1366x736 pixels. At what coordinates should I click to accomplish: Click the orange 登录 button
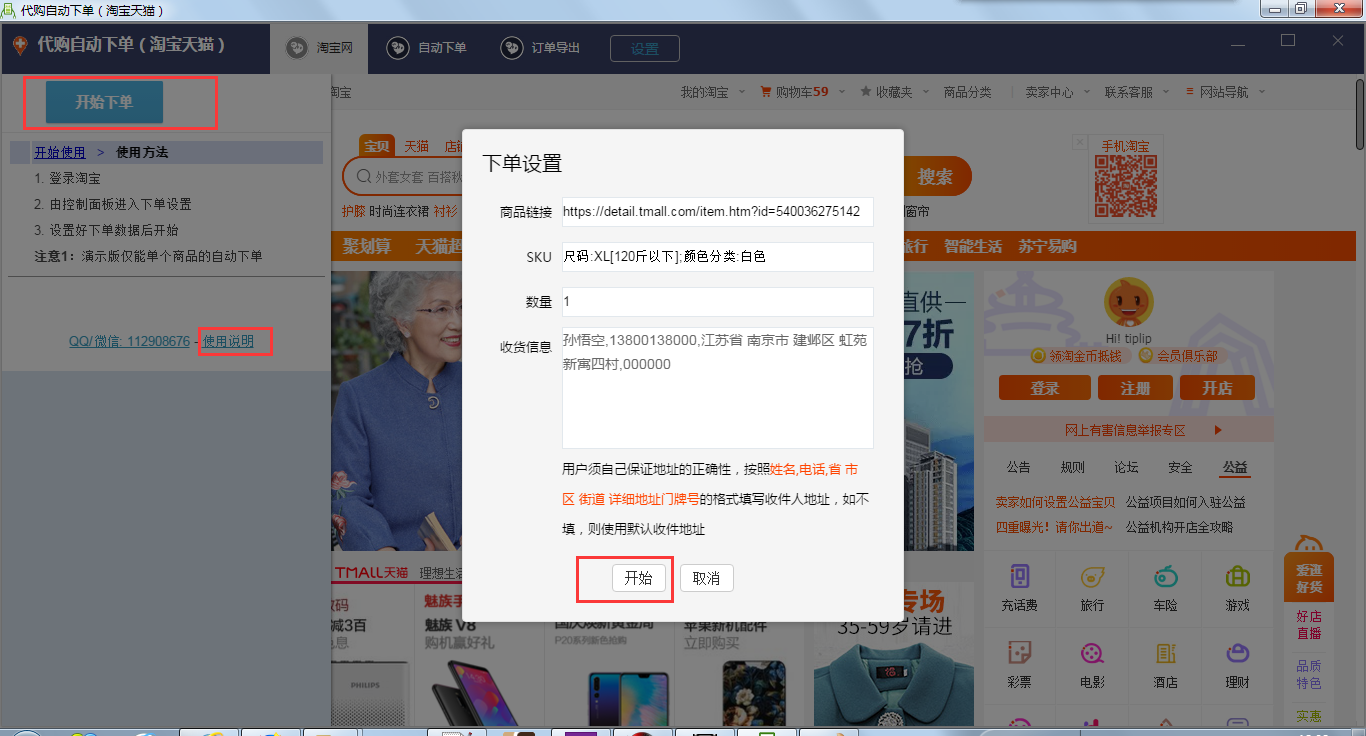point(1044,388)
